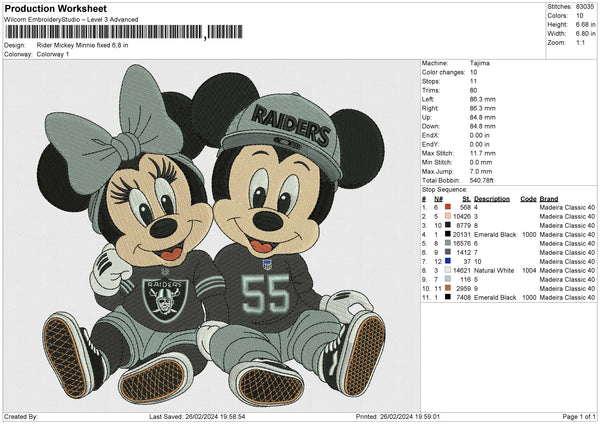Image resolution: width=600 pixels, height=424 pixels.
Task: Click the Max Stitch value '11.7 mm'
Action: pos(483,153)
